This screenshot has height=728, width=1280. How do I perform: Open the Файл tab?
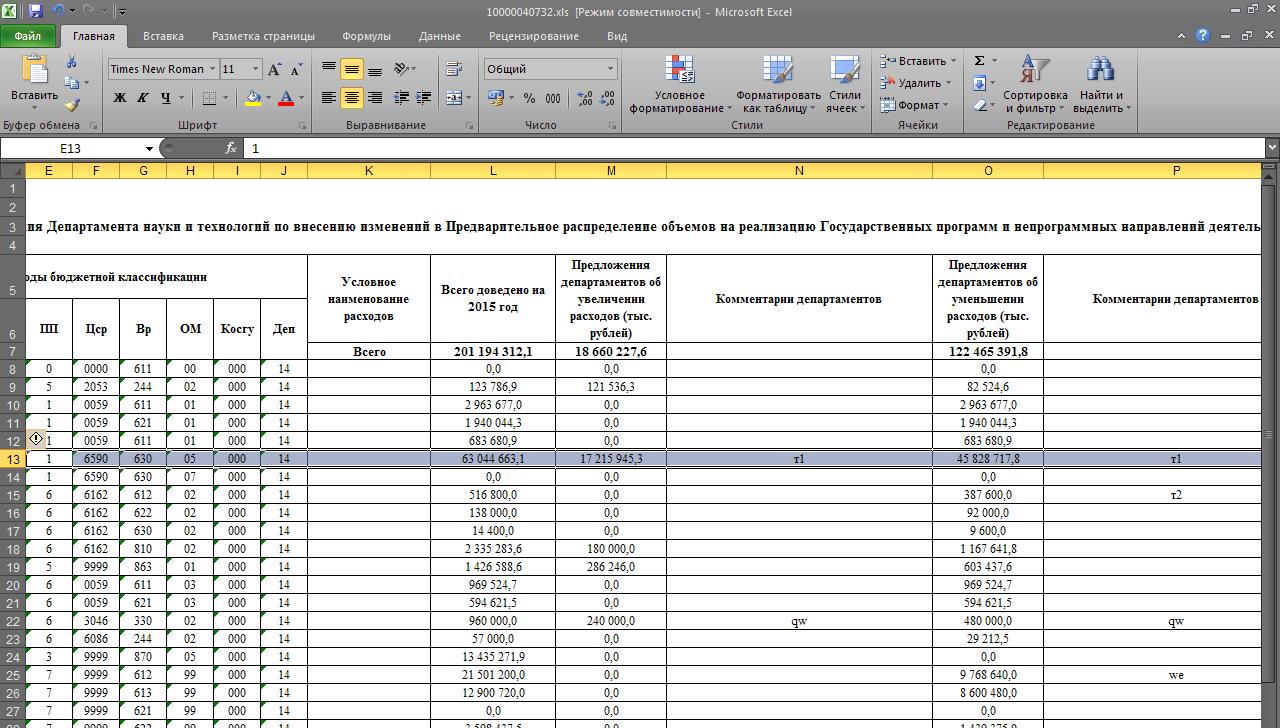coord(28,36)
